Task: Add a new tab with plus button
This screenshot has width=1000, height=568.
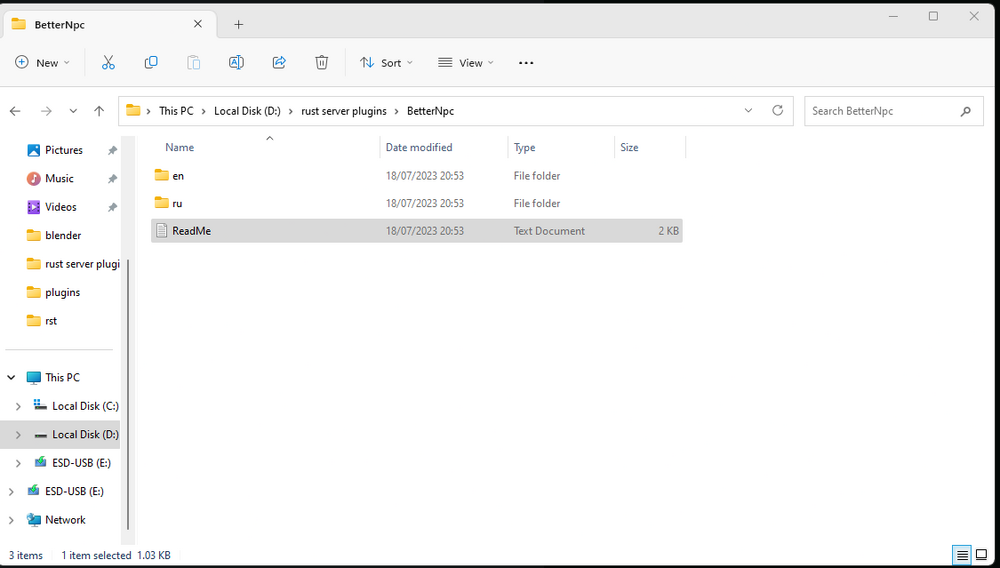Action: [x=239, y=24]
